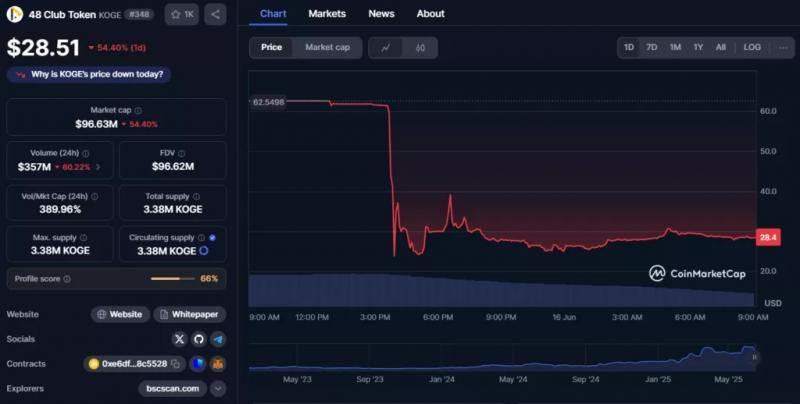
Task: Open Profile score info icon
Action: pyautogui.click(x=67, y=279)
